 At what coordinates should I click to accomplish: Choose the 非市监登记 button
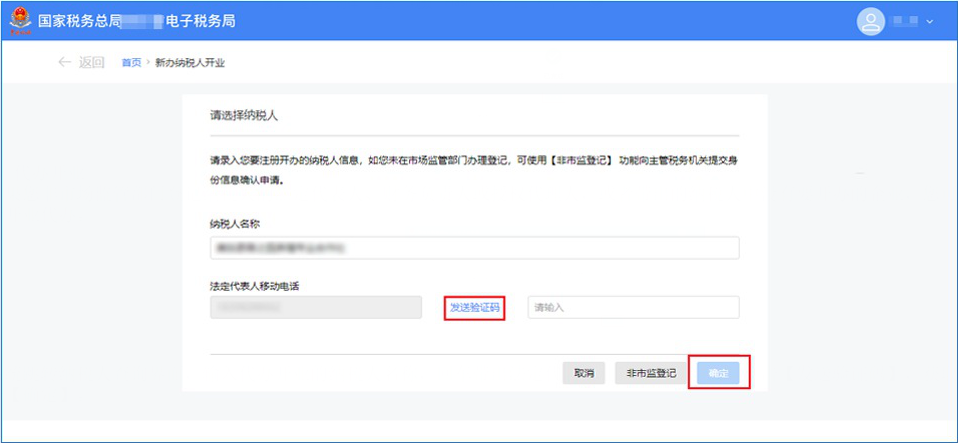point(651,373)
